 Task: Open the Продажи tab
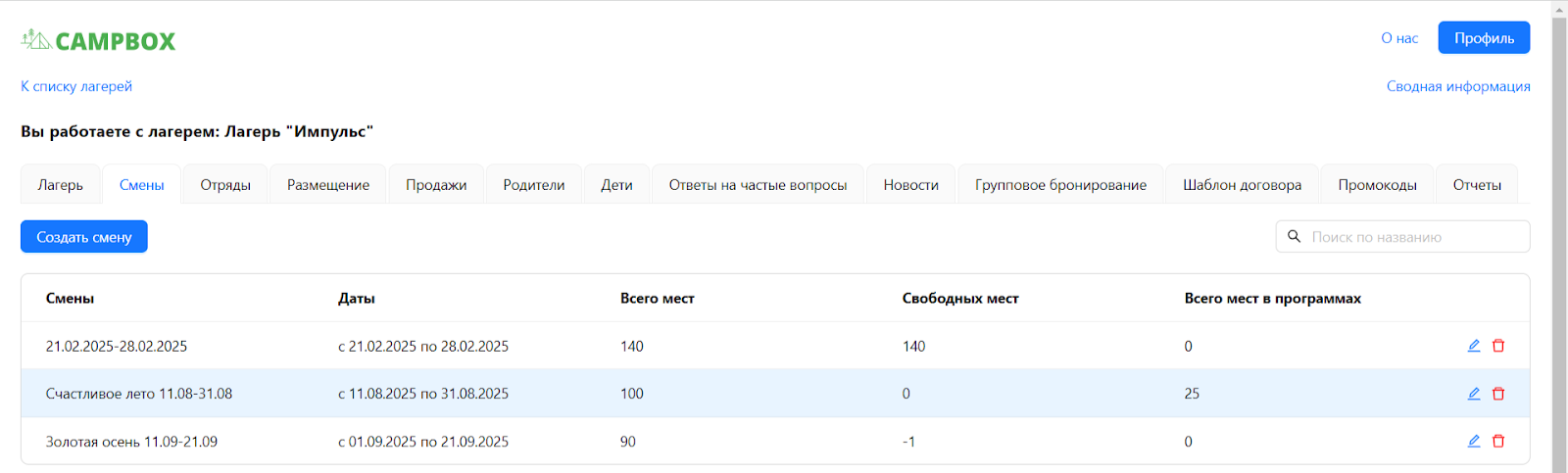tap(436, 185)
